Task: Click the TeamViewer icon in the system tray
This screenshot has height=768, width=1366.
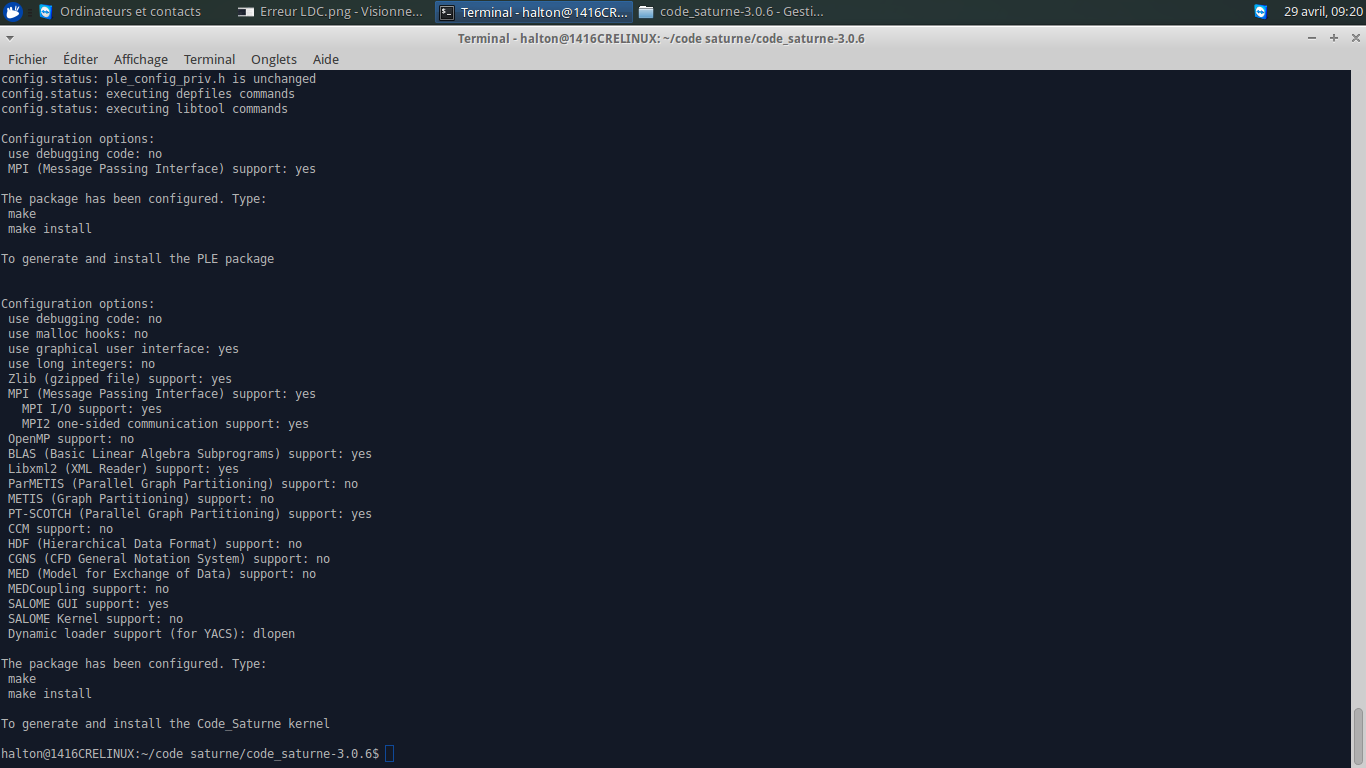Action: pos(1260,12)
